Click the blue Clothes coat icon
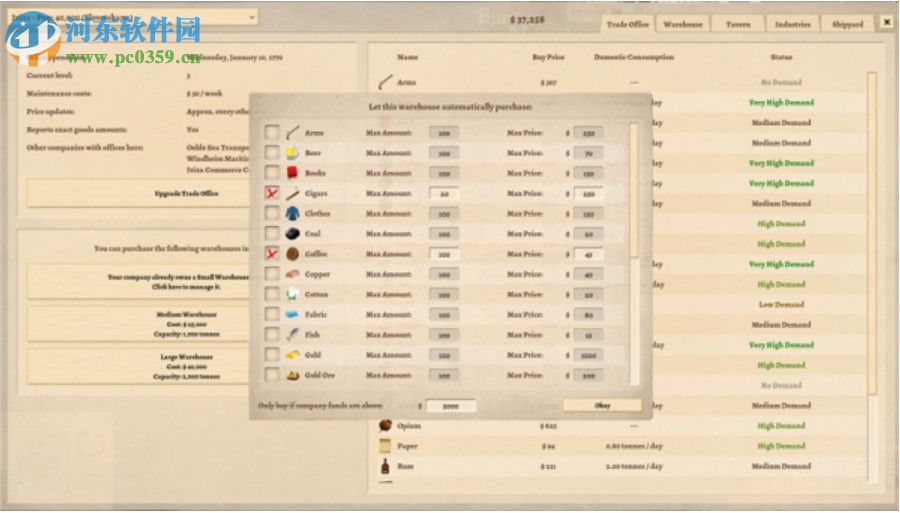The width and height of the screenshot is (900, 513). click(x=293, y=213)
